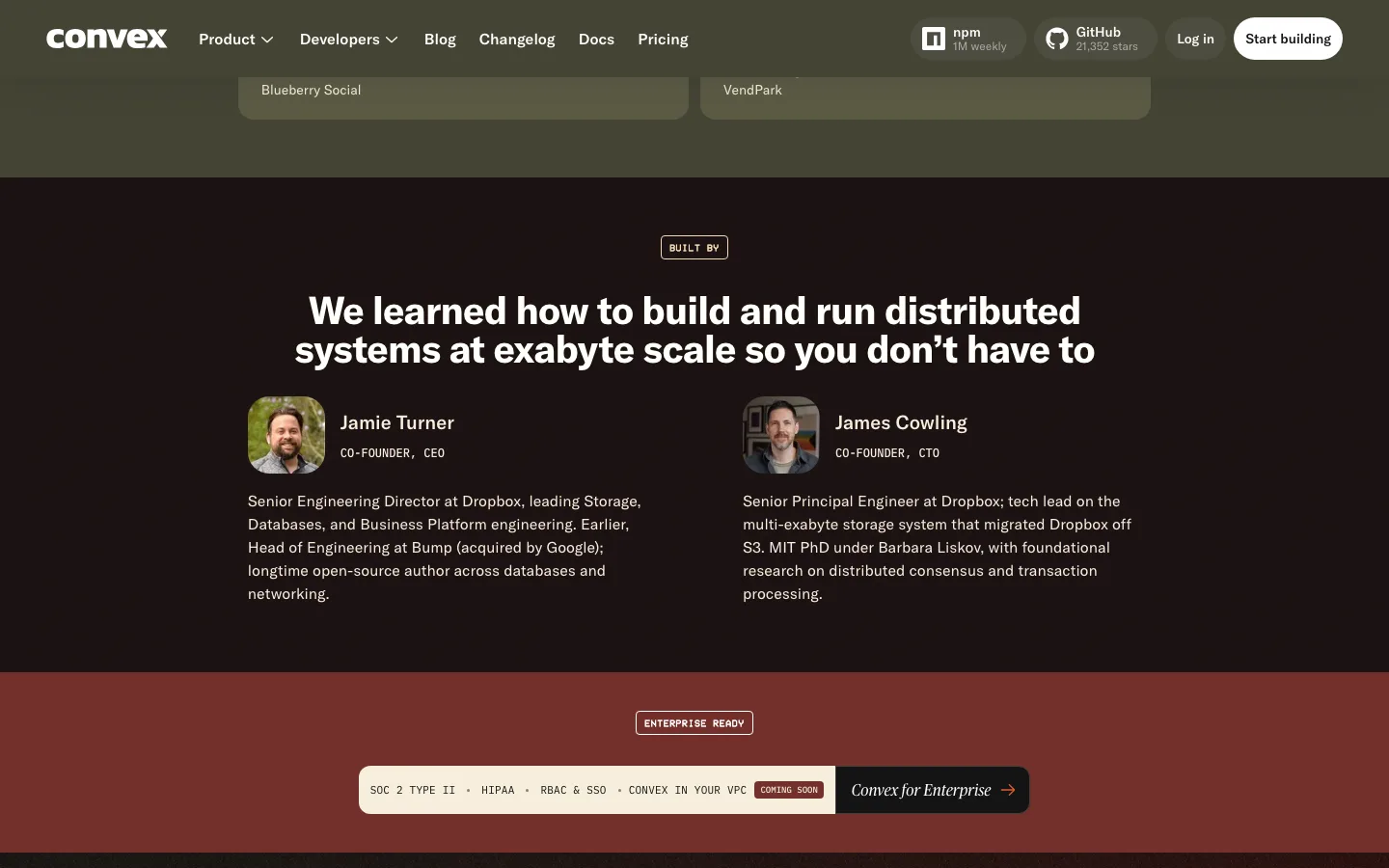Open the Changelog page
The width and height of the screenshot is (1389, 868).
(517, 39)
